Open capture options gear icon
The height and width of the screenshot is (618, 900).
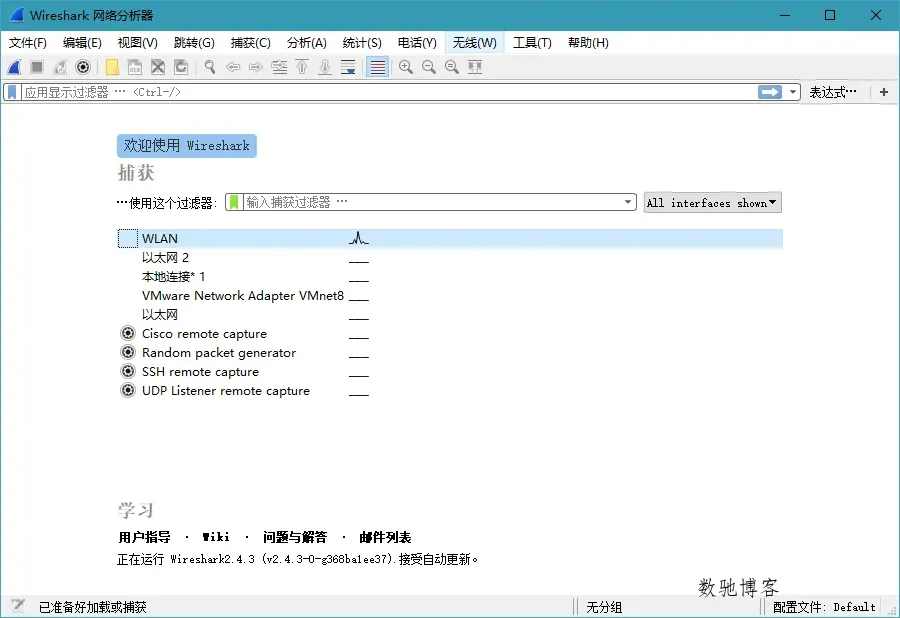click(x=83, y=67)
